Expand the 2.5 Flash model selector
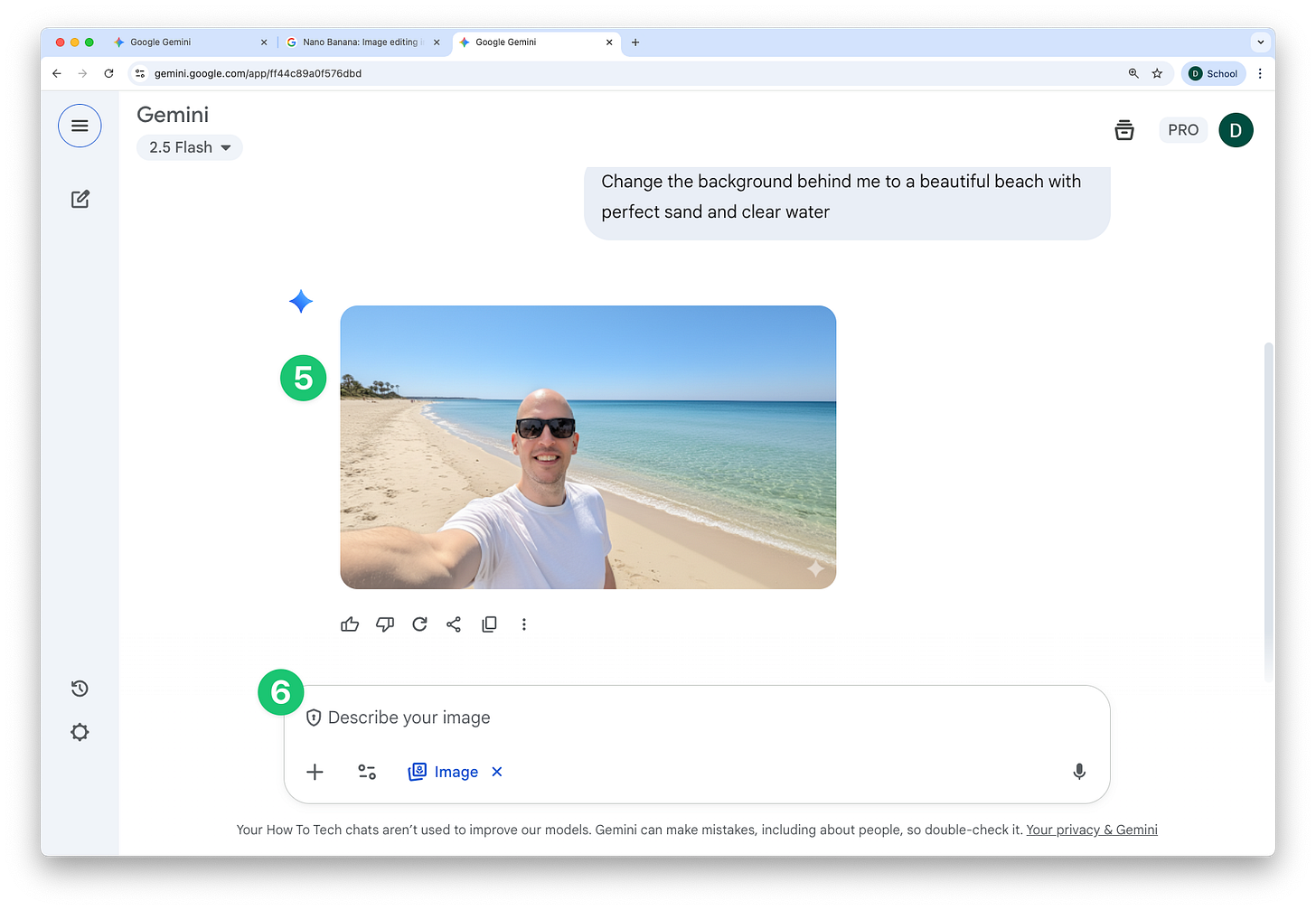The image size is (1316, 910). pyautogui.click(x=190, y=147)
